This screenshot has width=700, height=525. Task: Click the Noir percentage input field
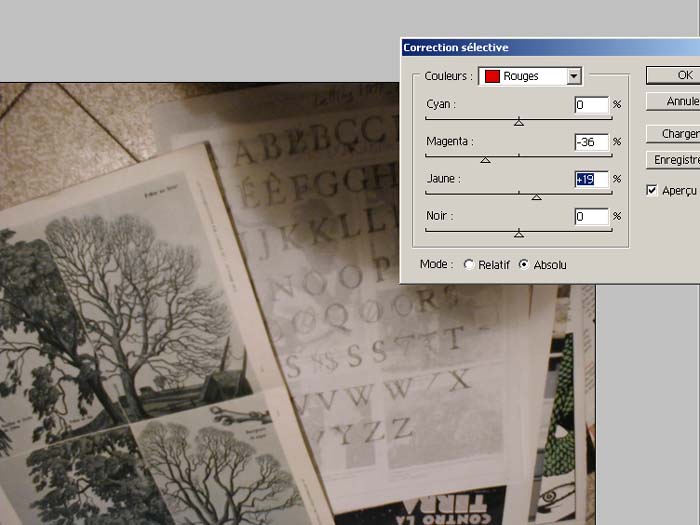[x=592, y=217]
